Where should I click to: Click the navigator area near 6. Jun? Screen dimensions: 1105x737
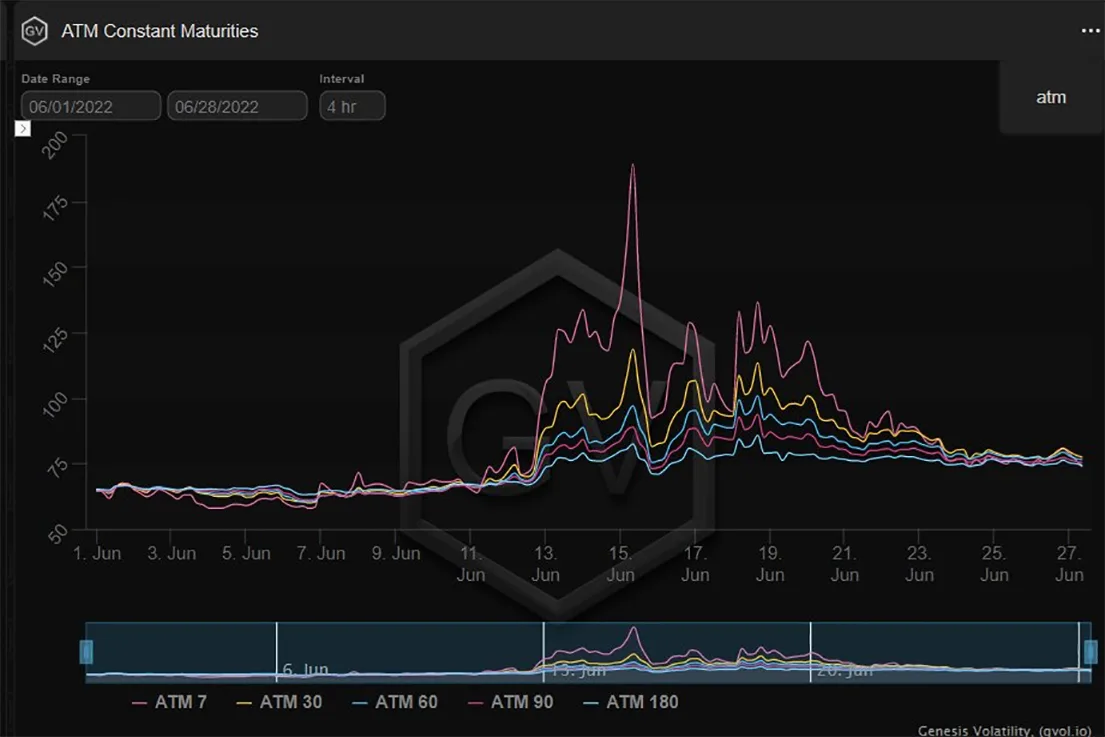pos(305,669)
